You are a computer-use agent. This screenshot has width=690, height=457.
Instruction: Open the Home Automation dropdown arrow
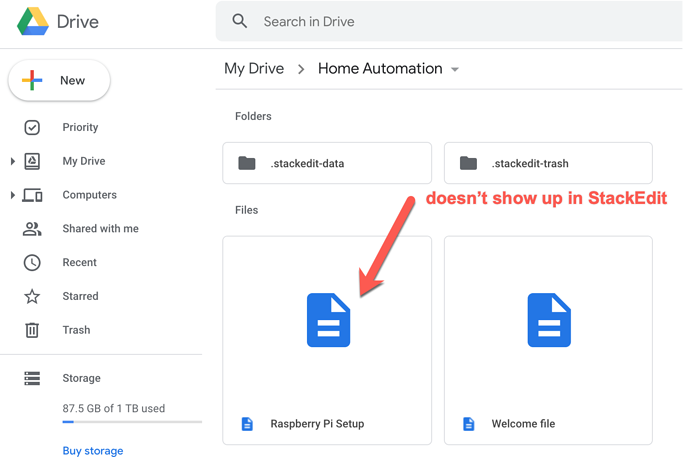click(455, 69)
